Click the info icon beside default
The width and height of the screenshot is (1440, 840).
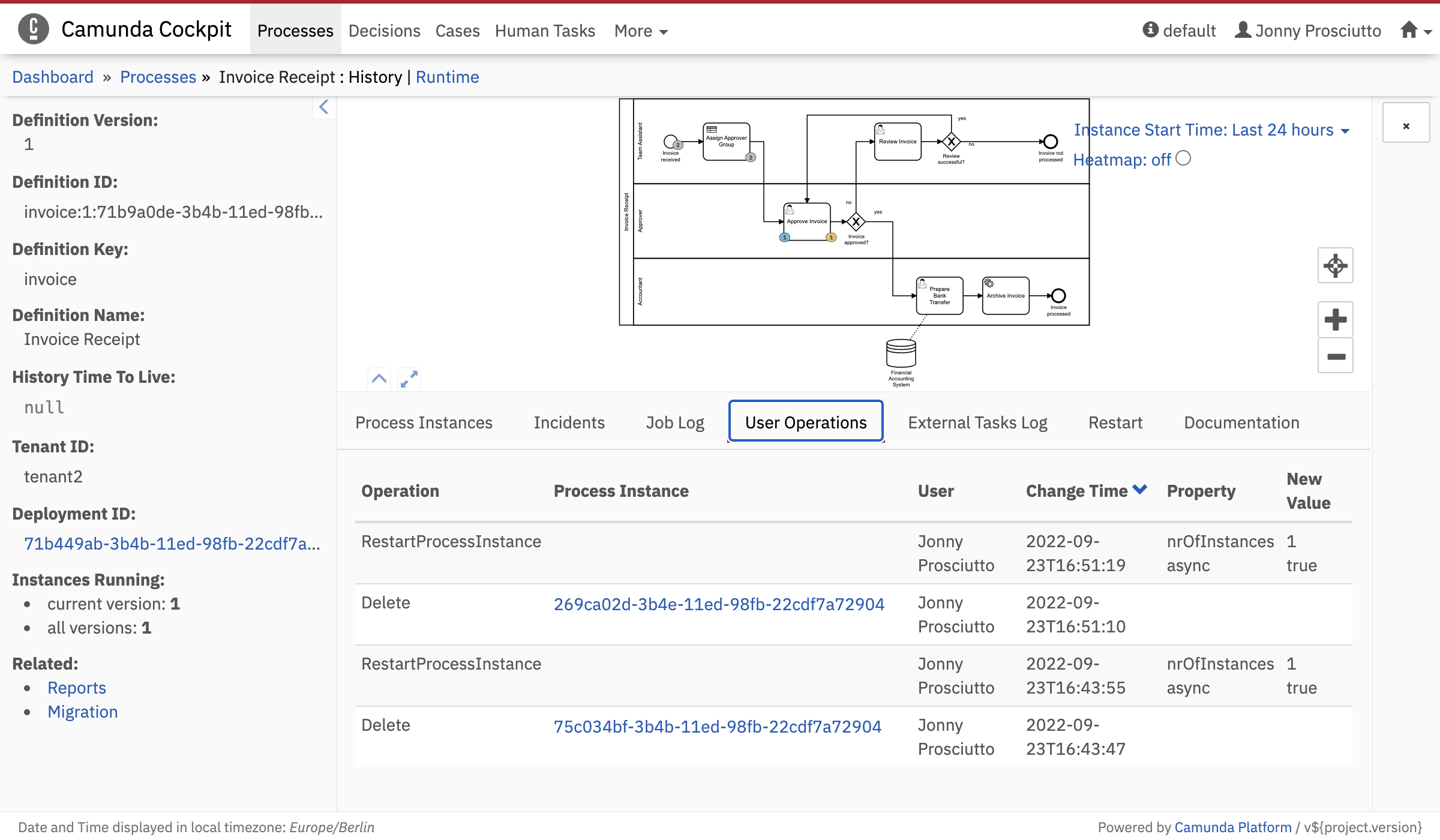(1150, 29)
